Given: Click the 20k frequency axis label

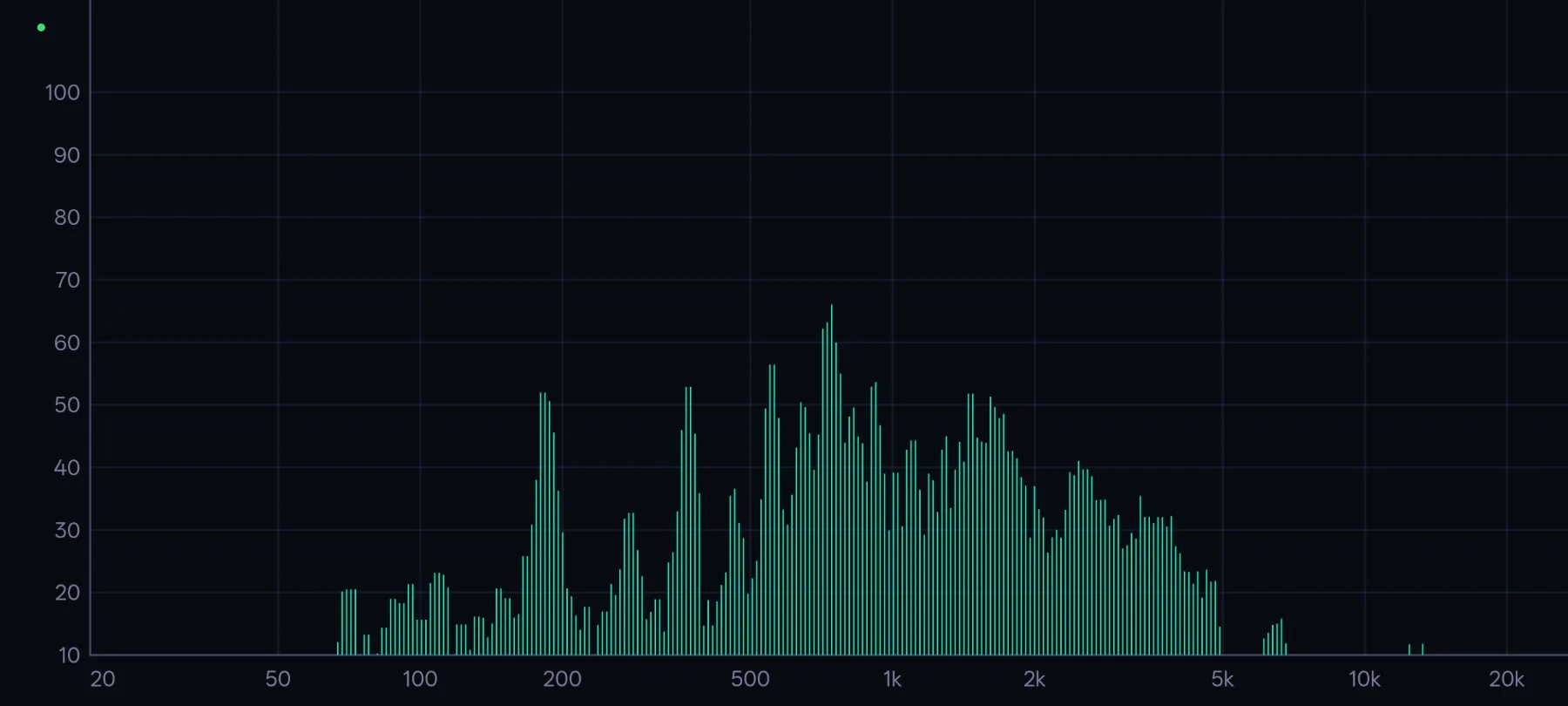Looking at the screenshot, I should tap(1506, 679).
